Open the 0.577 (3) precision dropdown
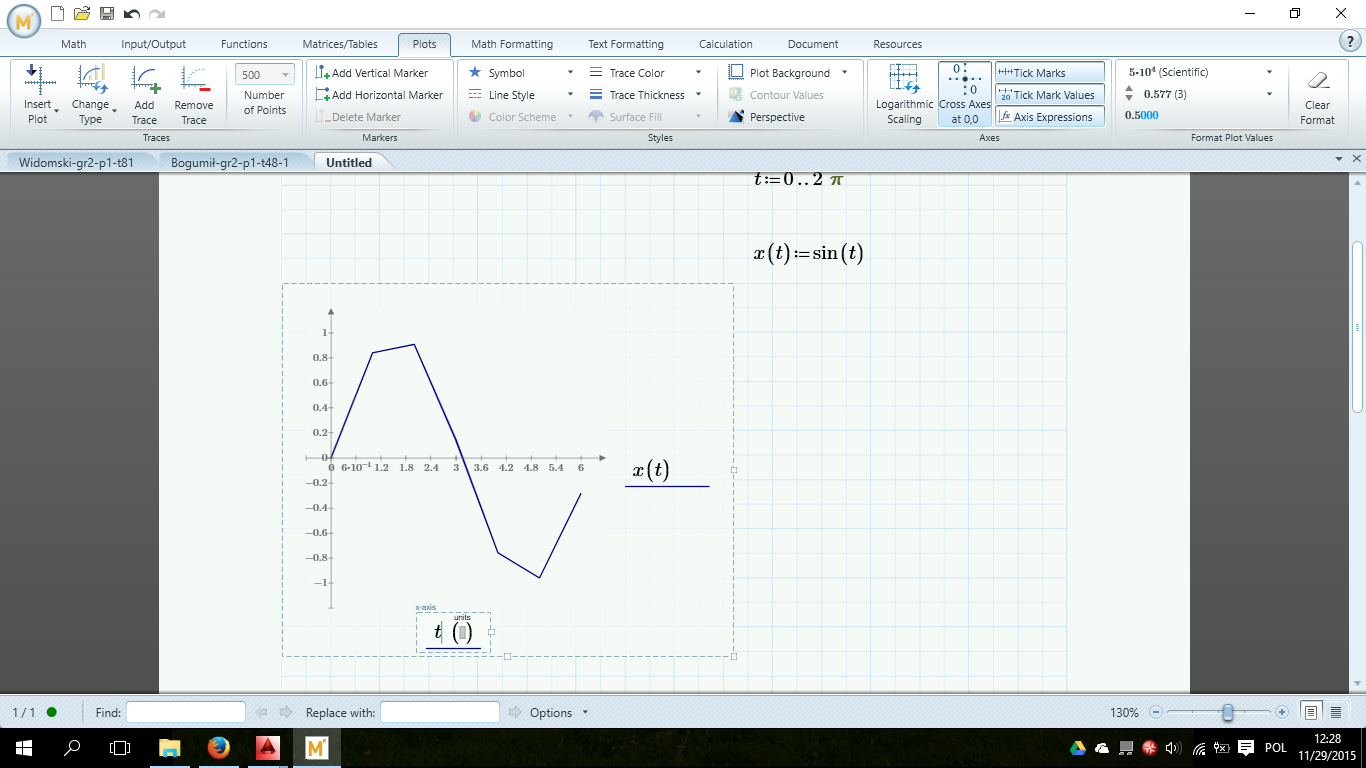 click(1269, 94)
